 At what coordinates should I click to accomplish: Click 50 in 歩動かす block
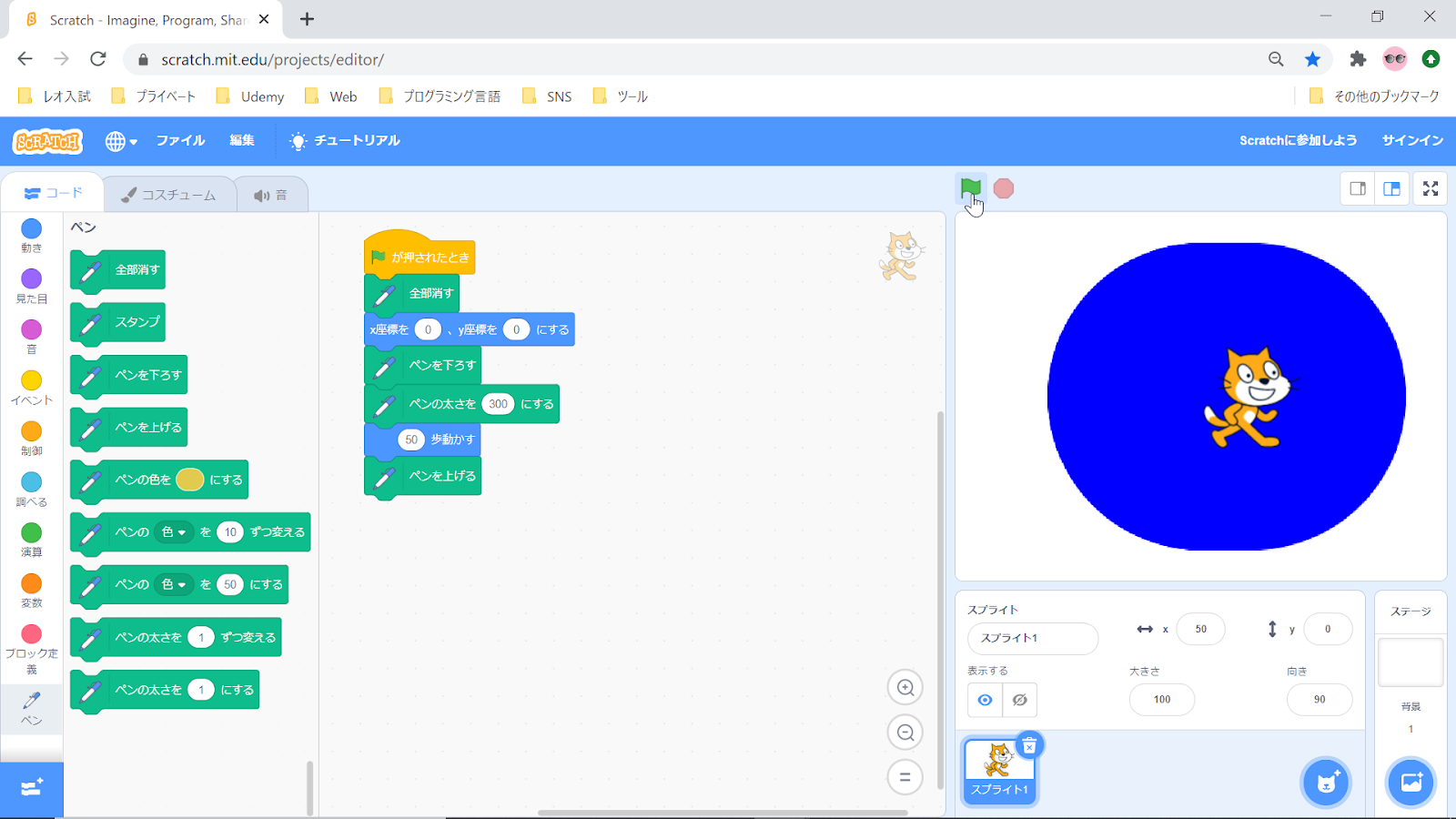411,440
